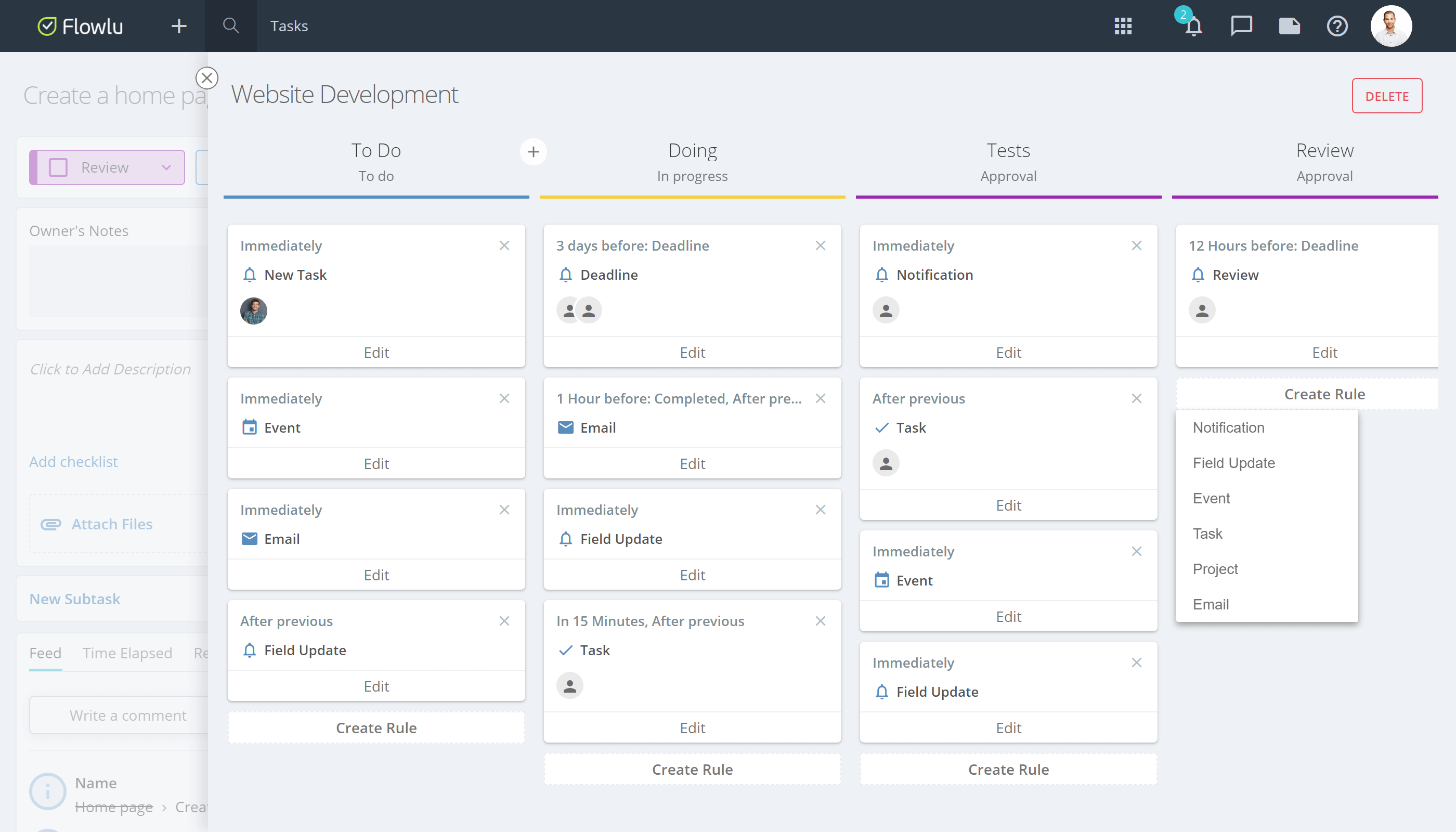Click the plus icon to create new item
This screenshot has width=1456, height=832.
tap(178, 25)
